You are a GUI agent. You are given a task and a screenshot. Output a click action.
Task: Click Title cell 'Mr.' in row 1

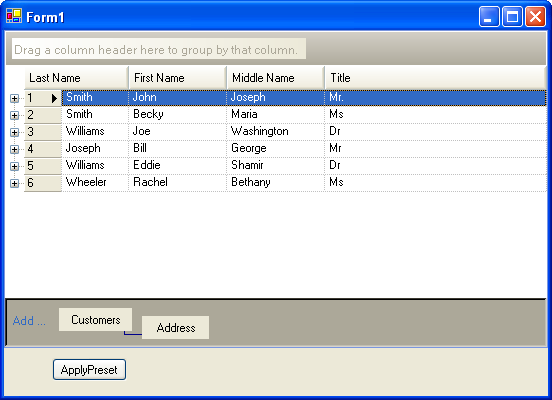click(435, 98)
